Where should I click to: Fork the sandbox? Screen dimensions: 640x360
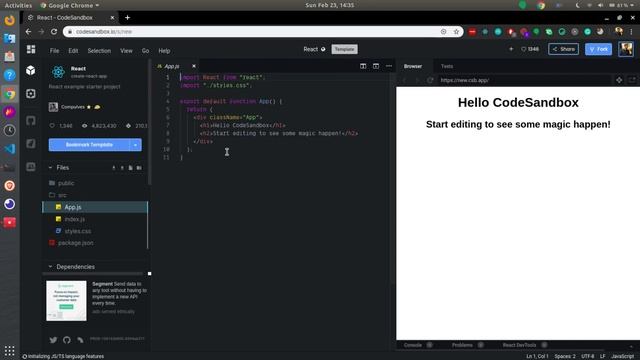click(x=598, y=49)
